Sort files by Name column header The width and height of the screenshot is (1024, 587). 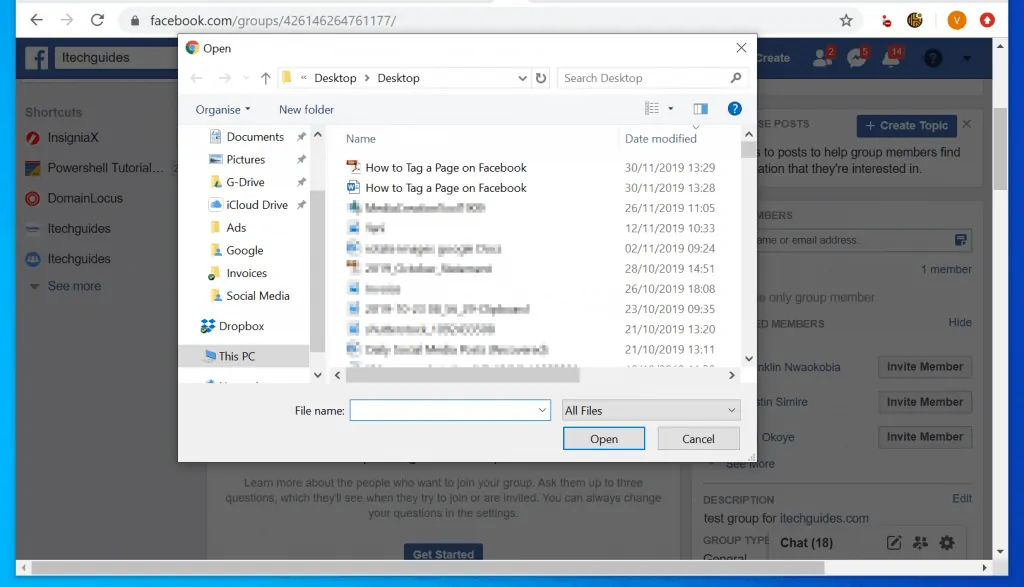pyautogui.click(x=360, y=139)
